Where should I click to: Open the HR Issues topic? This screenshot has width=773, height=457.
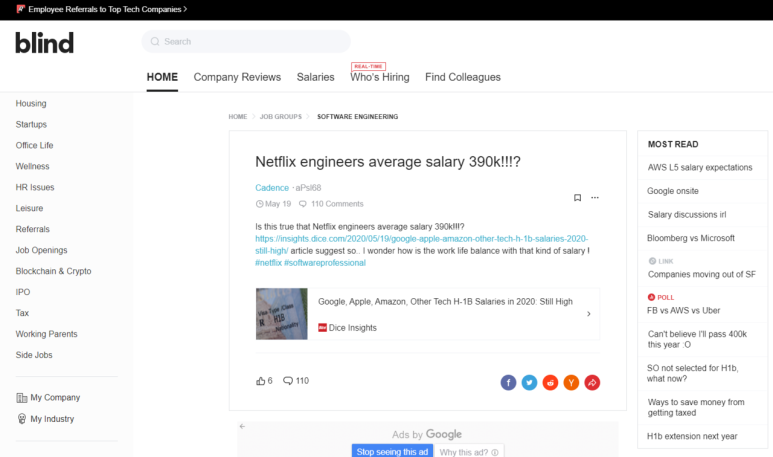(x=35, y=187)
